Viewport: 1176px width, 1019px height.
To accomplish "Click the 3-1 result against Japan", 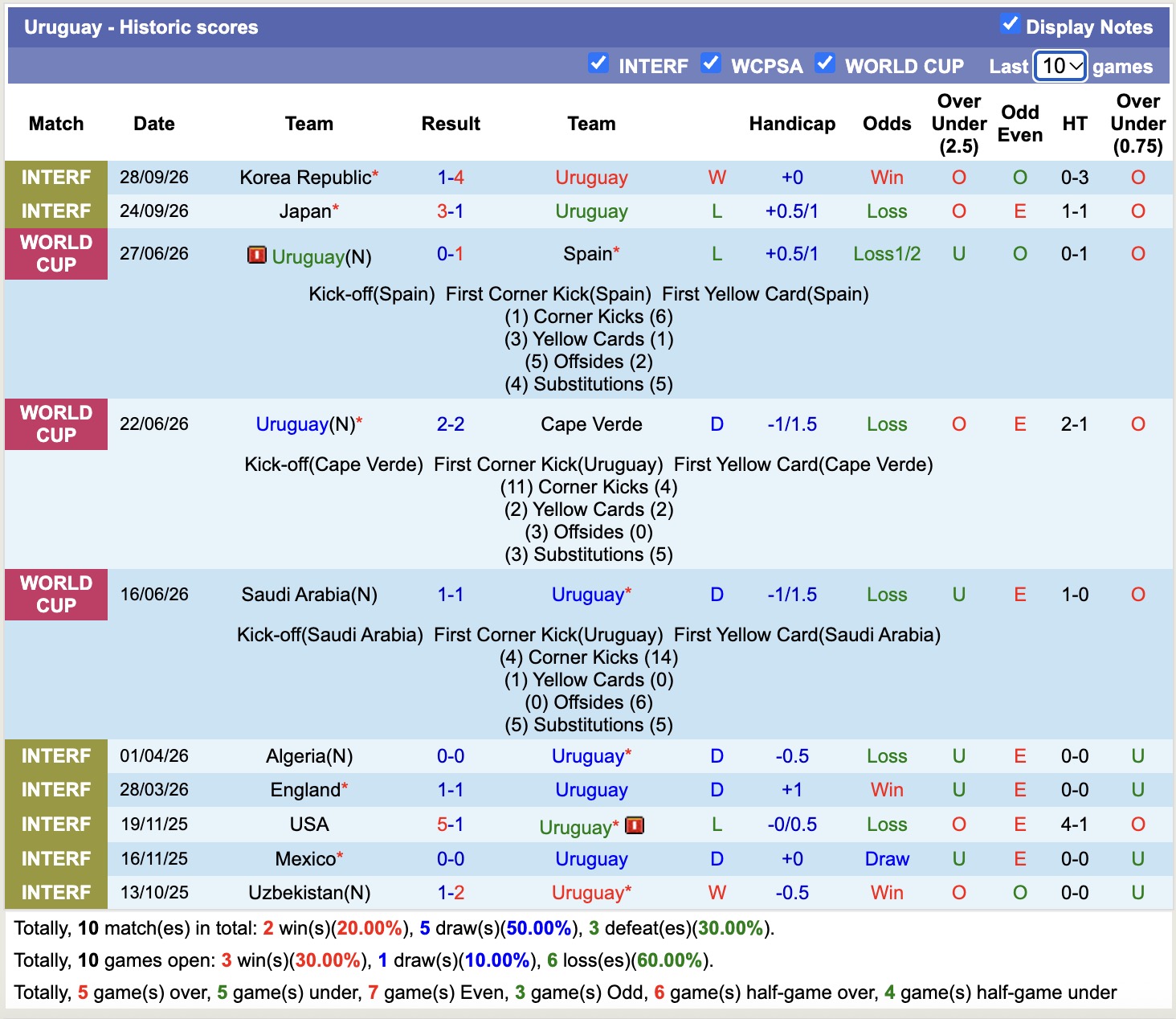I will (451, 211).
